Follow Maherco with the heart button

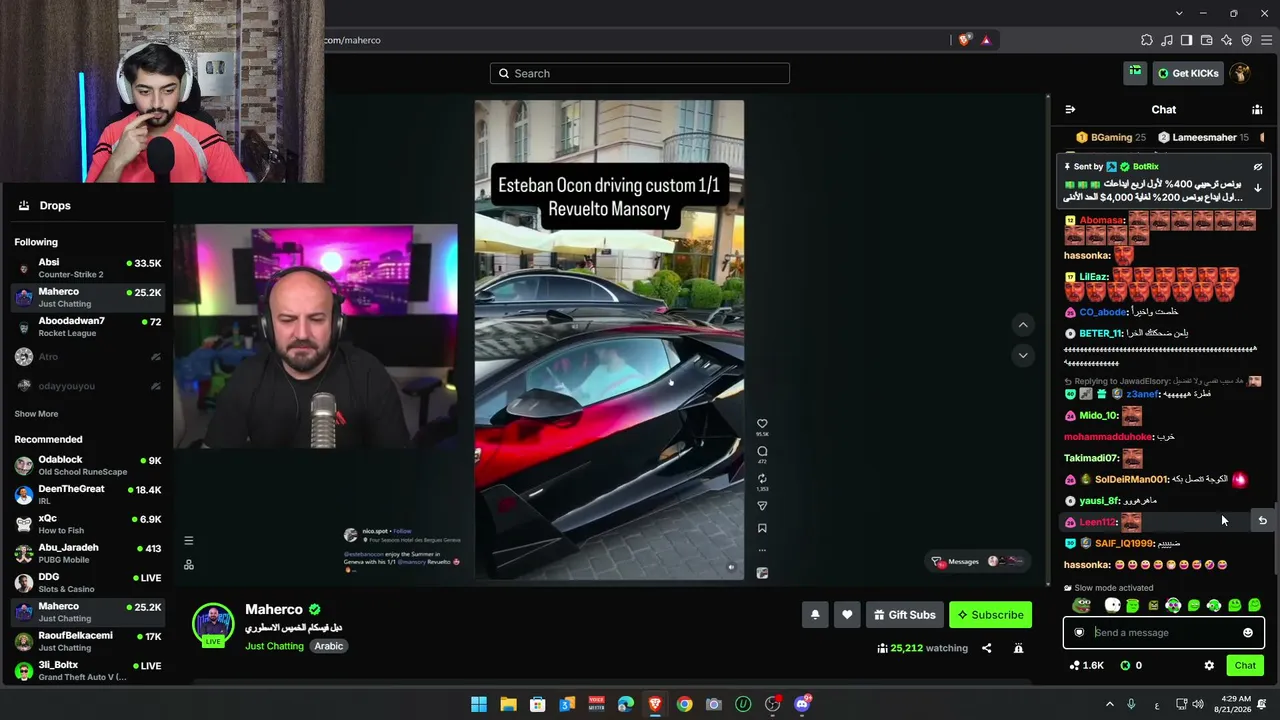pos(847,615)
